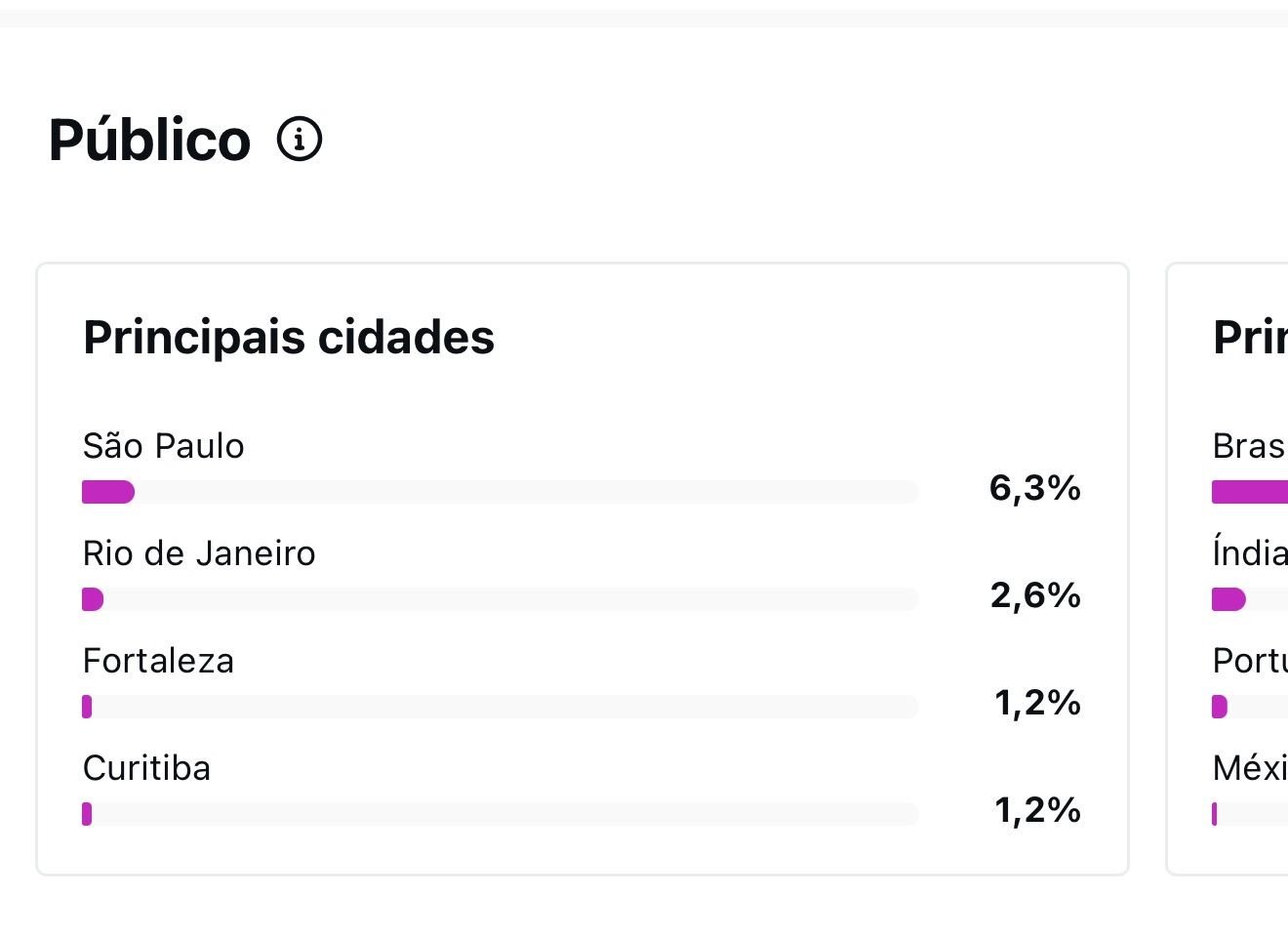Click the Fortaleza progress bar
1288x937 pixels.
click(x=500, y=707)
